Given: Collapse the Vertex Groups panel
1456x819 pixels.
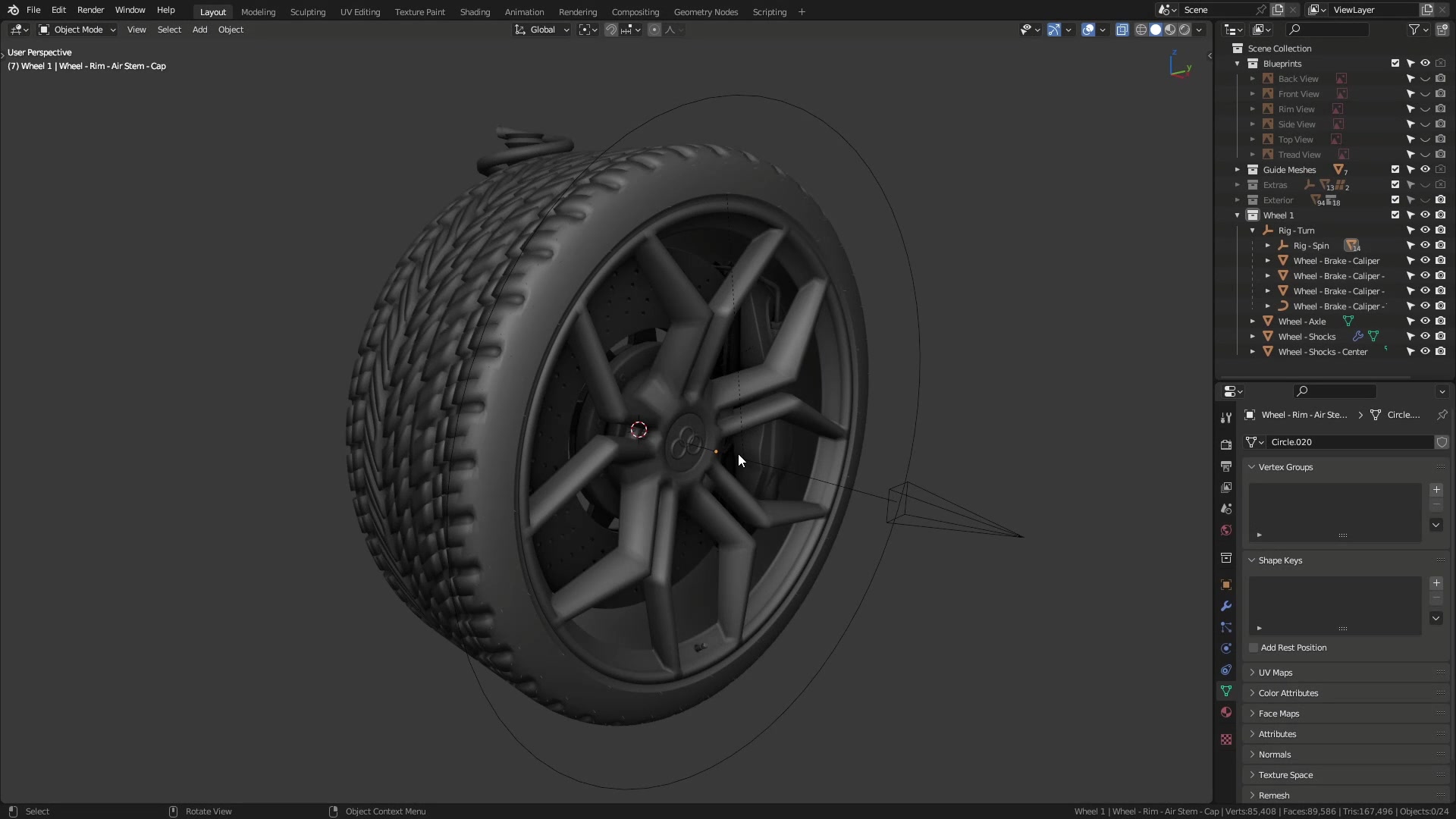Looking at the screenshot, I should [x=1285, y=467].
